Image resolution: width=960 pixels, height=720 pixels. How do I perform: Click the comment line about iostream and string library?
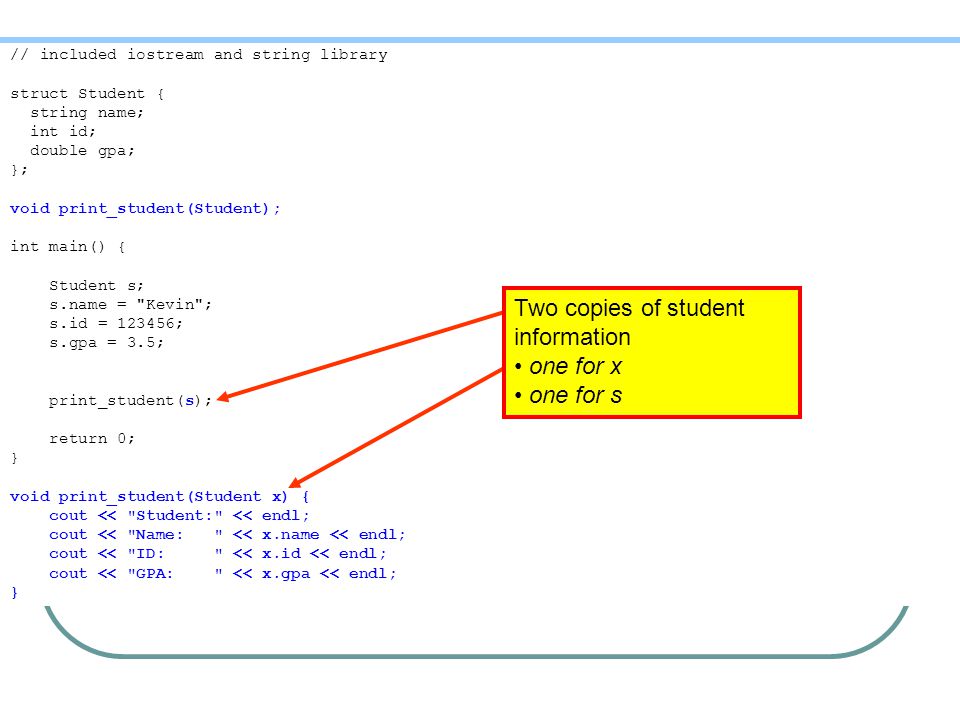[199, 54]
